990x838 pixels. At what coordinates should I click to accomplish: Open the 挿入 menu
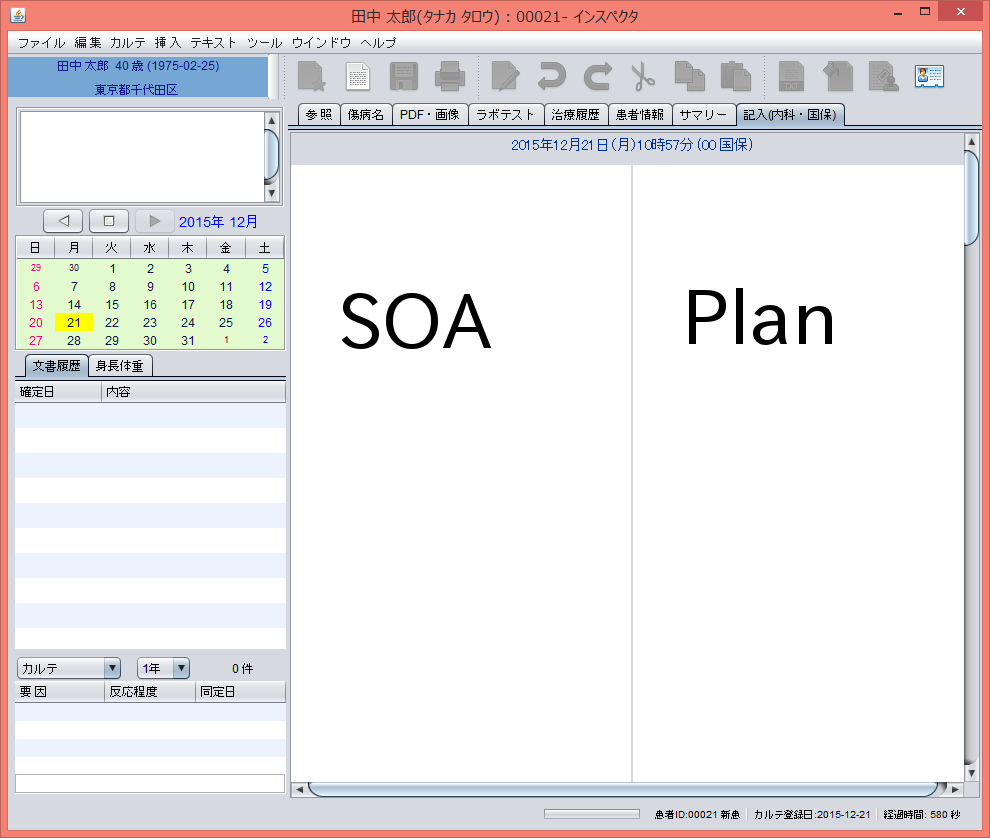pos(168,43)
